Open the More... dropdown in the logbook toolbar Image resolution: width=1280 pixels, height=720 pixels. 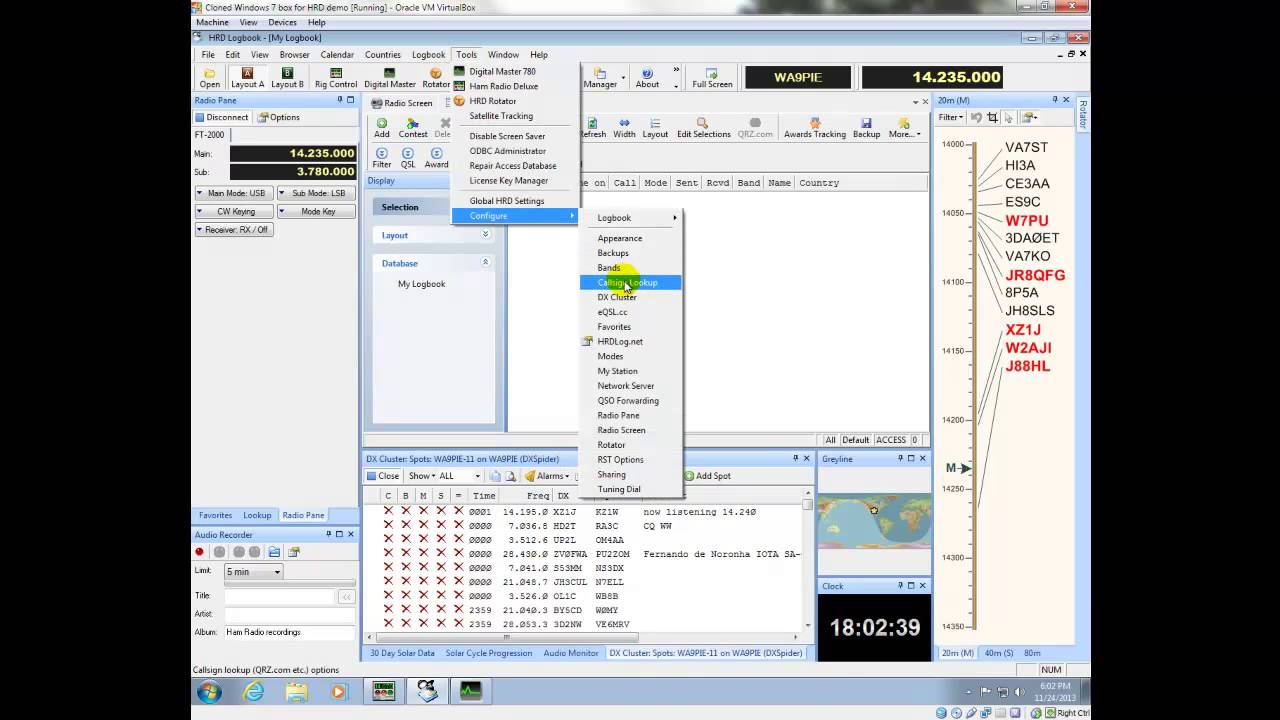click(x=904, y=128)
